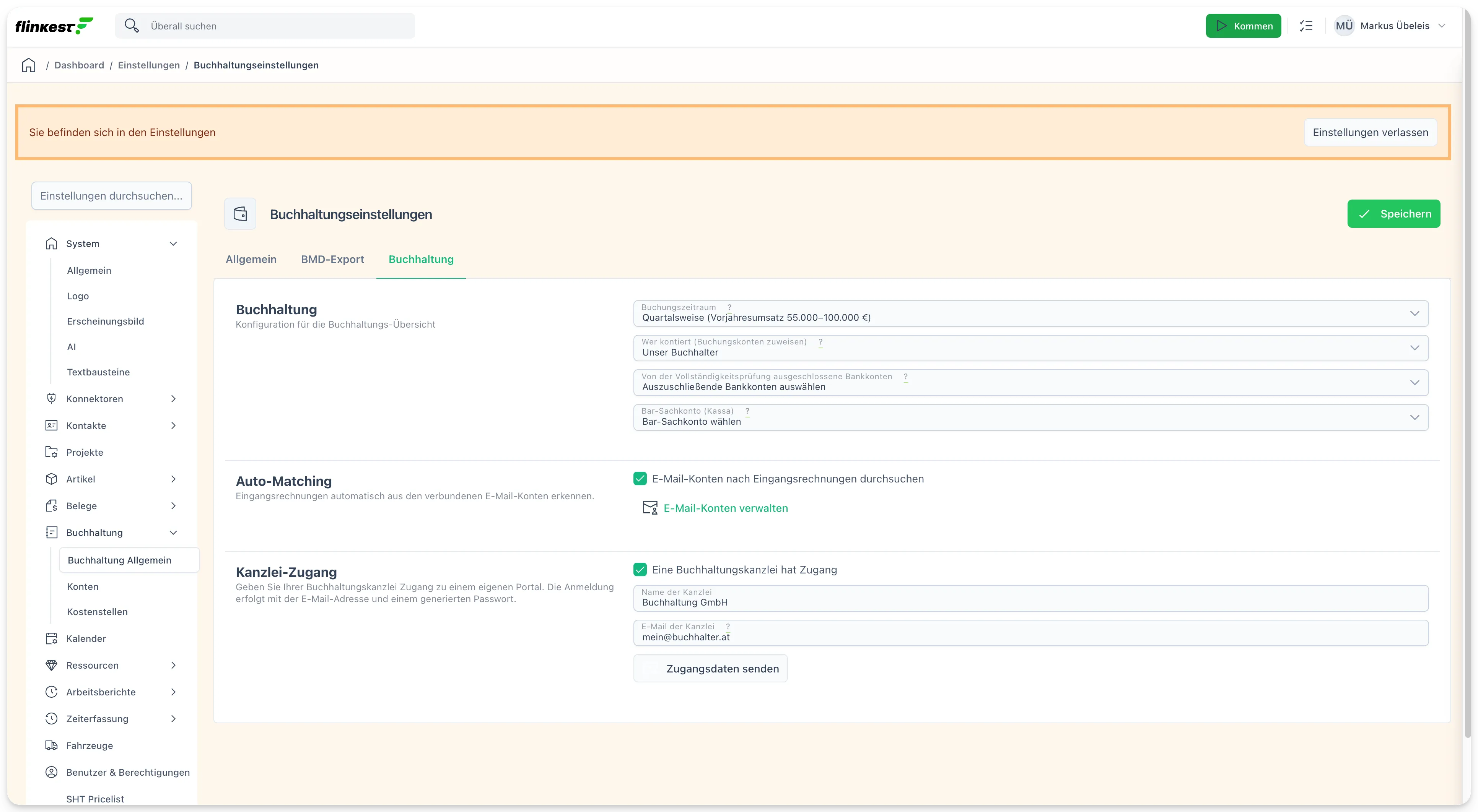
Task: Collapse the Buchhaltung section chevron
Action: [173, 533]
